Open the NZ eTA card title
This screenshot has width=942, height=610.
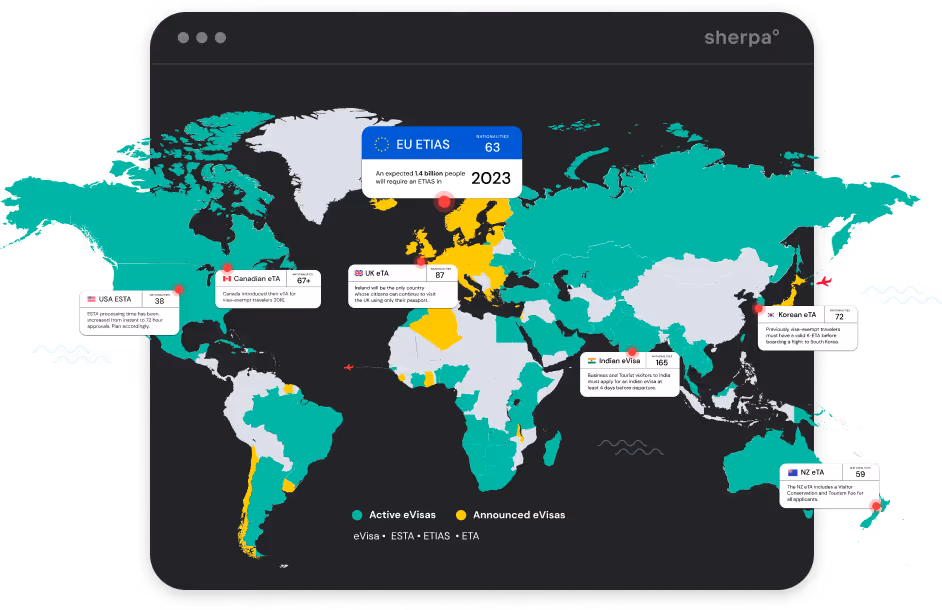pyautogui.click(x=812, y=472)
